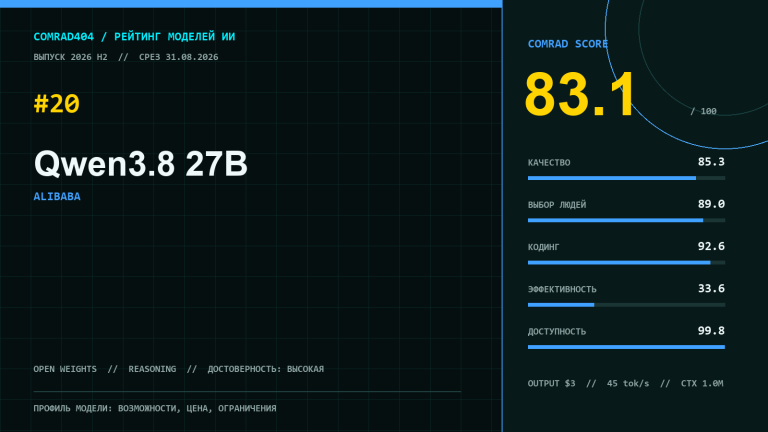Click the COMRAD SCORE heading
Screen dimensions: 768x432
568,44
